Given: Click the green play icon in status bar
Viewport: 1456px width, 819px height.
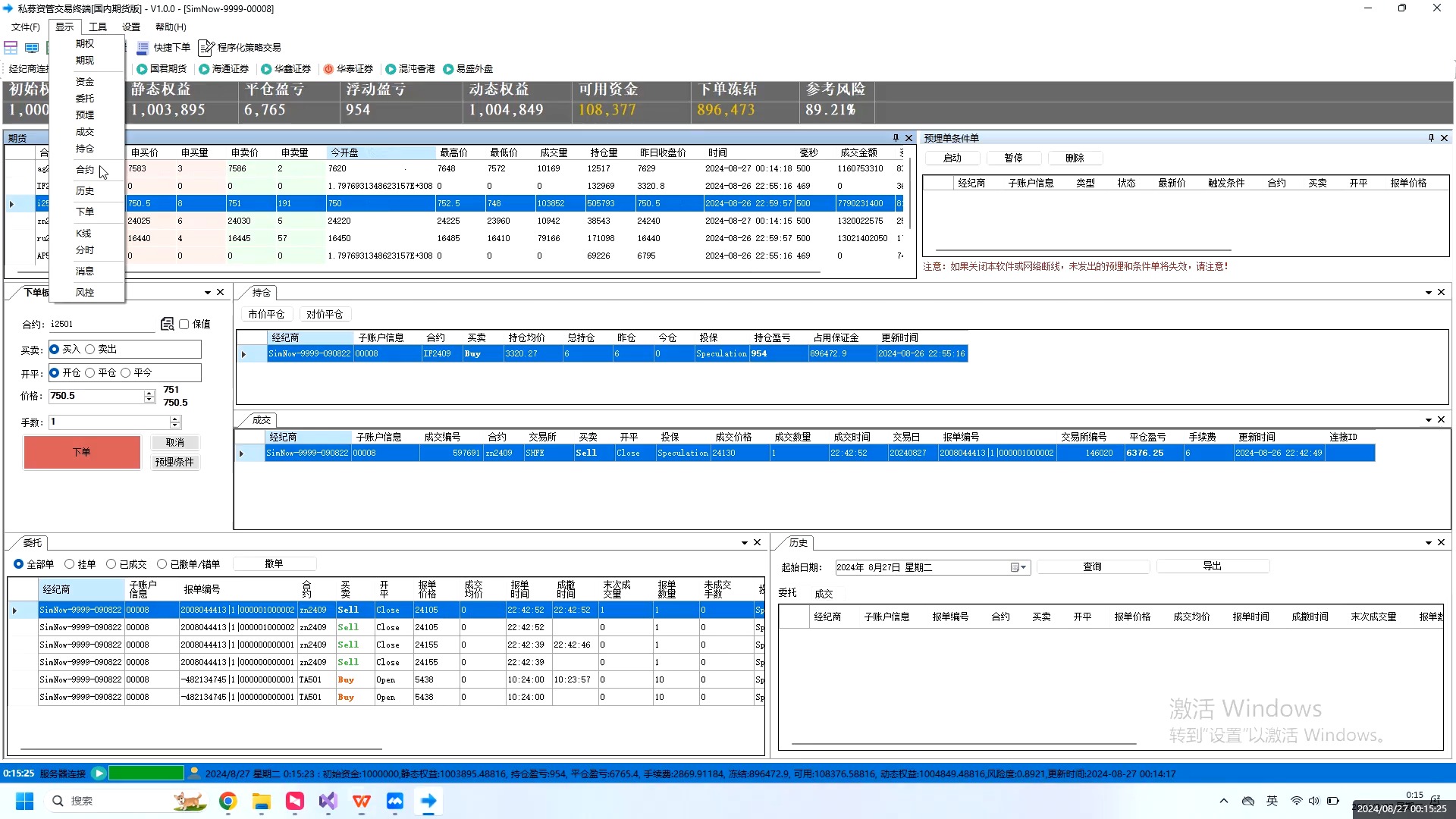Looking at the screenshot, I should (99, 773).
